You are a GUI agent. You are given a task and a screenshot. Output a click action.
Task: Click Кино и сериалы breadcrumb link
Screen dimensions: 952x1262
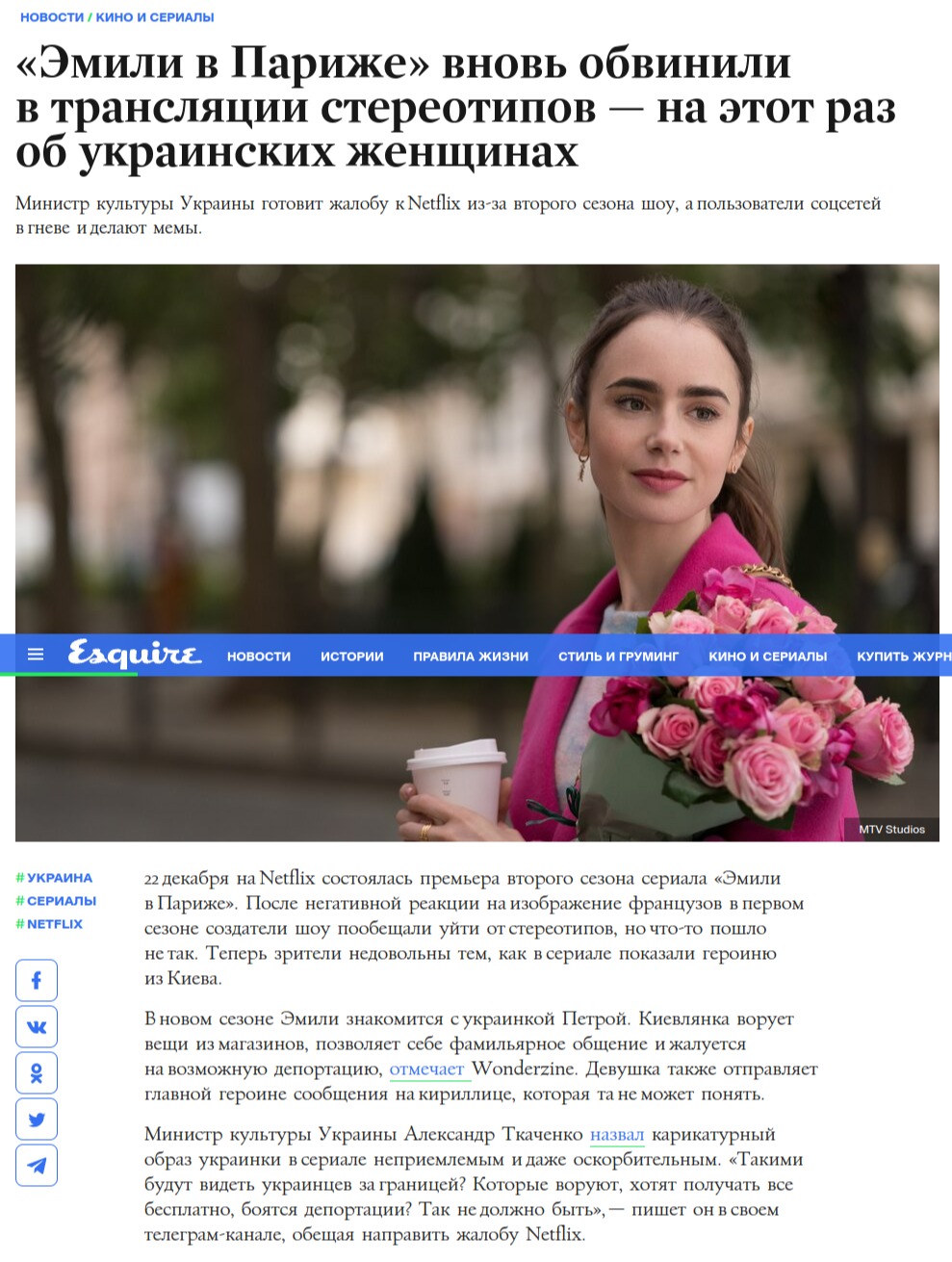point(155,17)
